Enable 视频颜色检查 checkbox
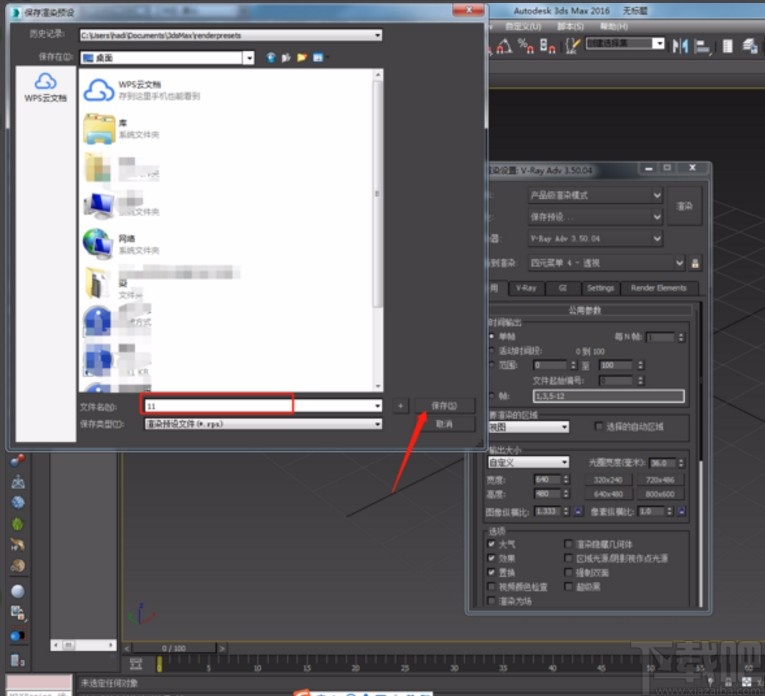The image size is (765, 696). pyautogui.click(x=492, y=586)
